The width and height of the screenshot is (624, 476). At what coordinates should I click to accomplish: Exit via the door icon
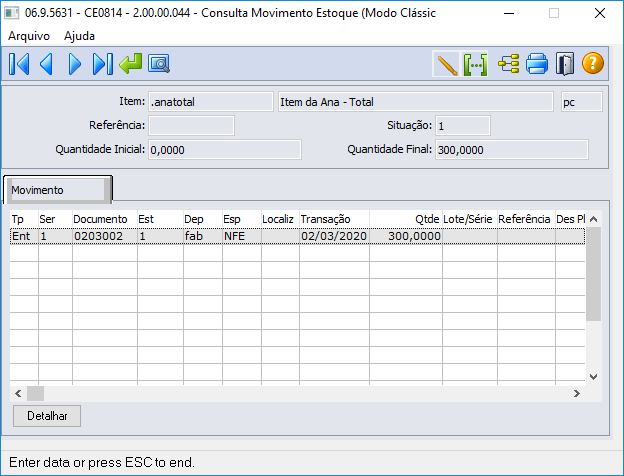565,64
